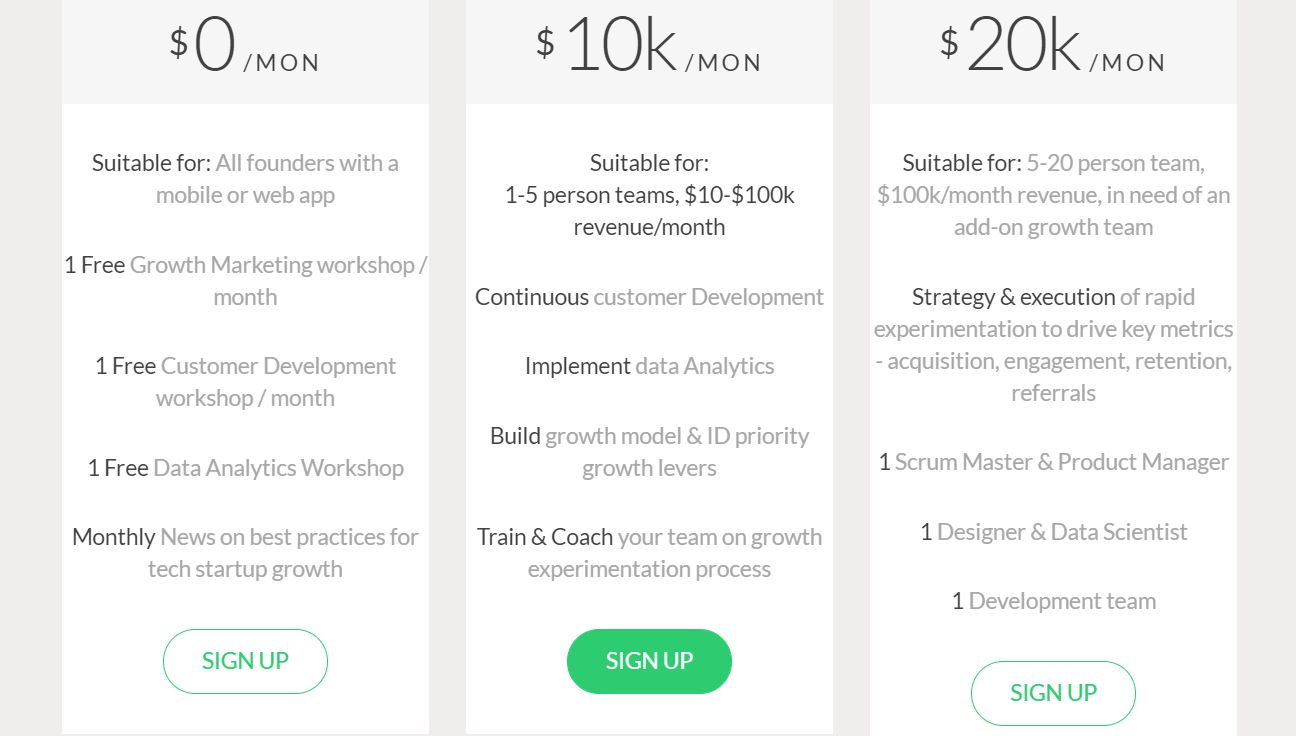Click the 1 Development team line
The height and width of the screenshot is (736, 1296).
coord(1053,601)
